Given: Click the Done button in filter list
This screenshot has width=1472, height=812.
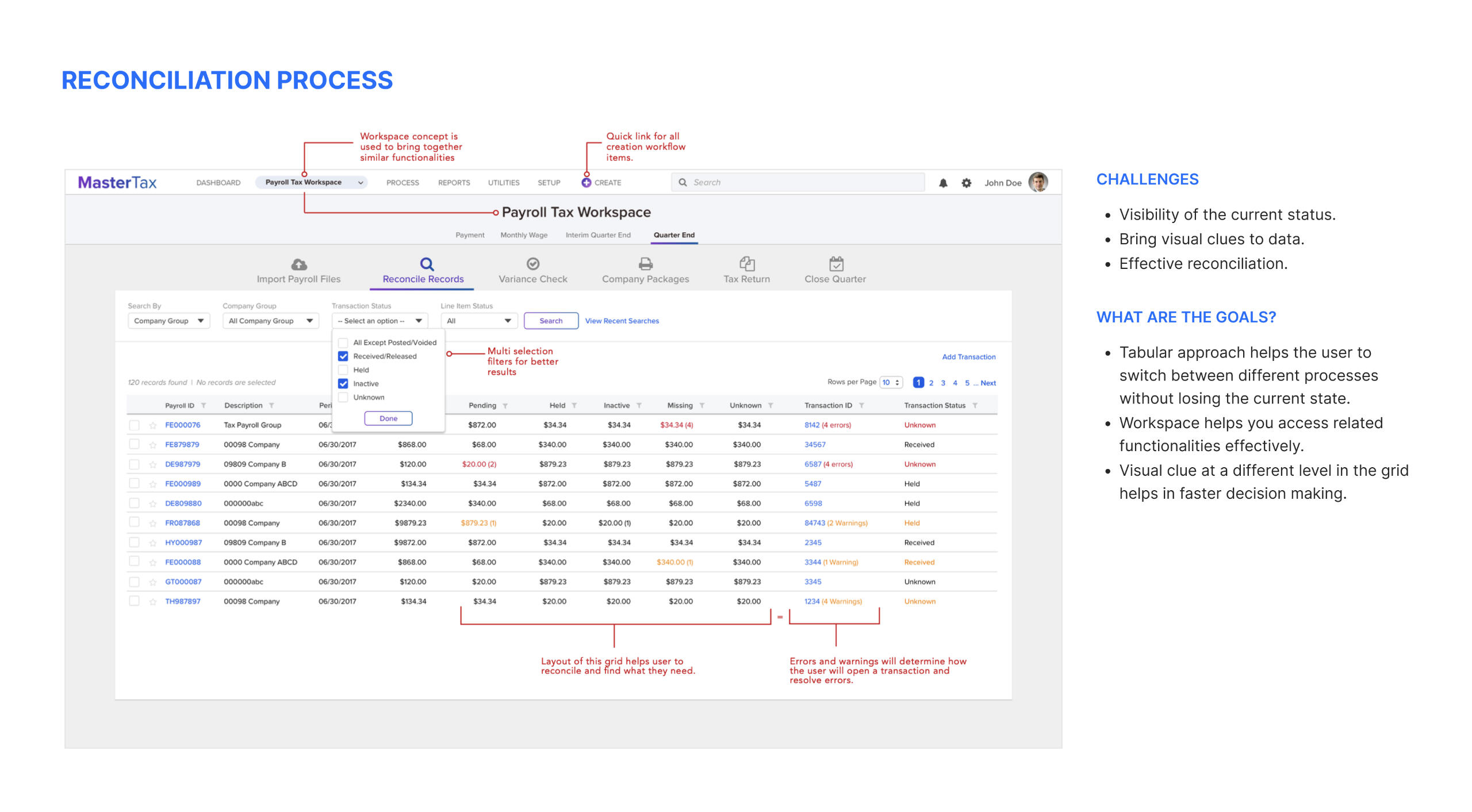Looking at the screenshot, I should 388,418.
